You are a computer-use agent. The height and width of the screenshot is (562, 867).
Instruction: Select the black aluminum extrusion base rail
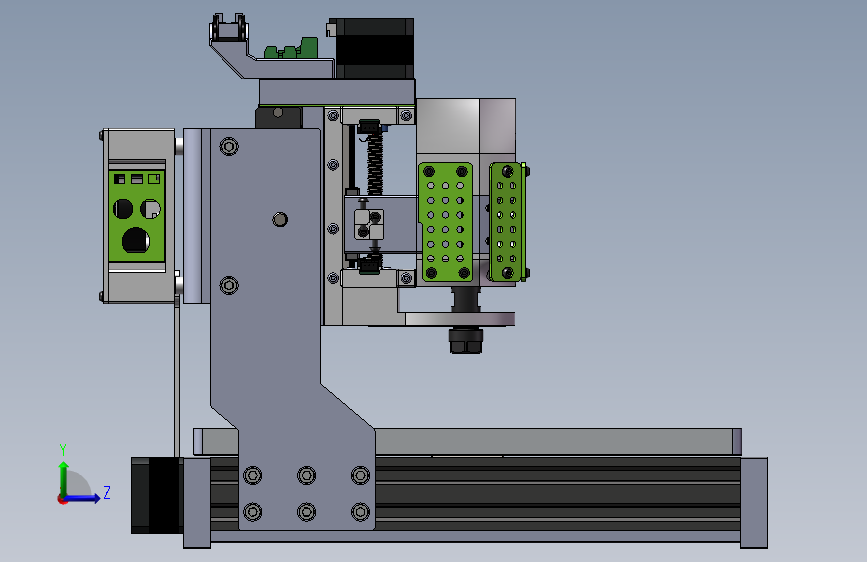pyautogui.click(x=557, y=493)
